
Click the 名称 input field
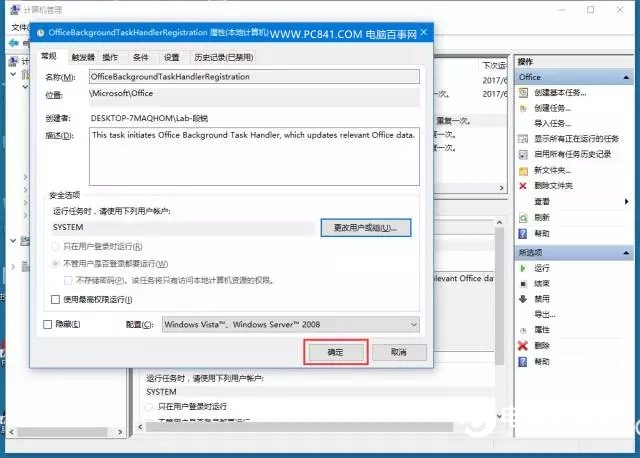(x=254, y=76)
